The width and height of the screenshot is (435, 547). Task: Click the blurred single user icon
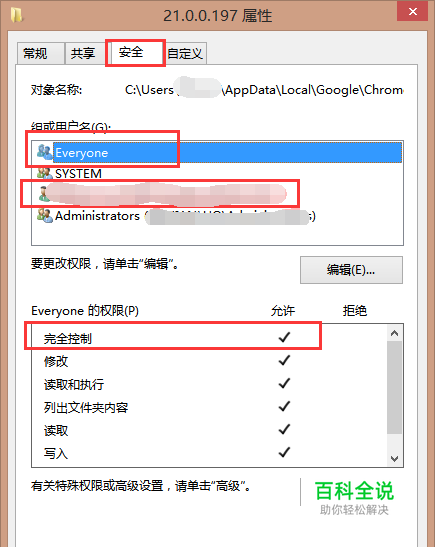(43, 194)
